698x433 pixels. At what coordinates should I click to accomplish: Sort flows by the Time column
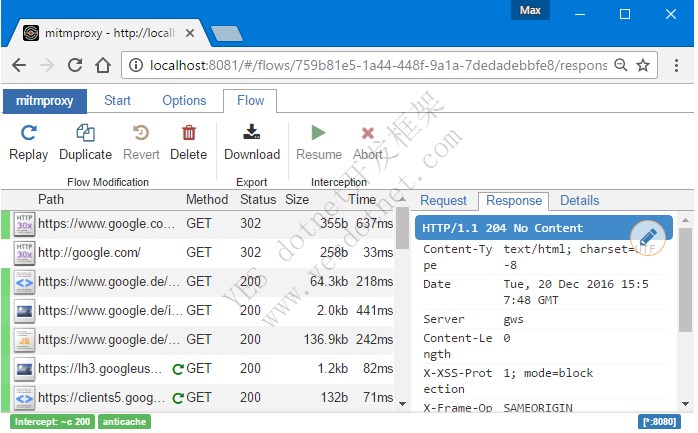click(x=362, y=199)
